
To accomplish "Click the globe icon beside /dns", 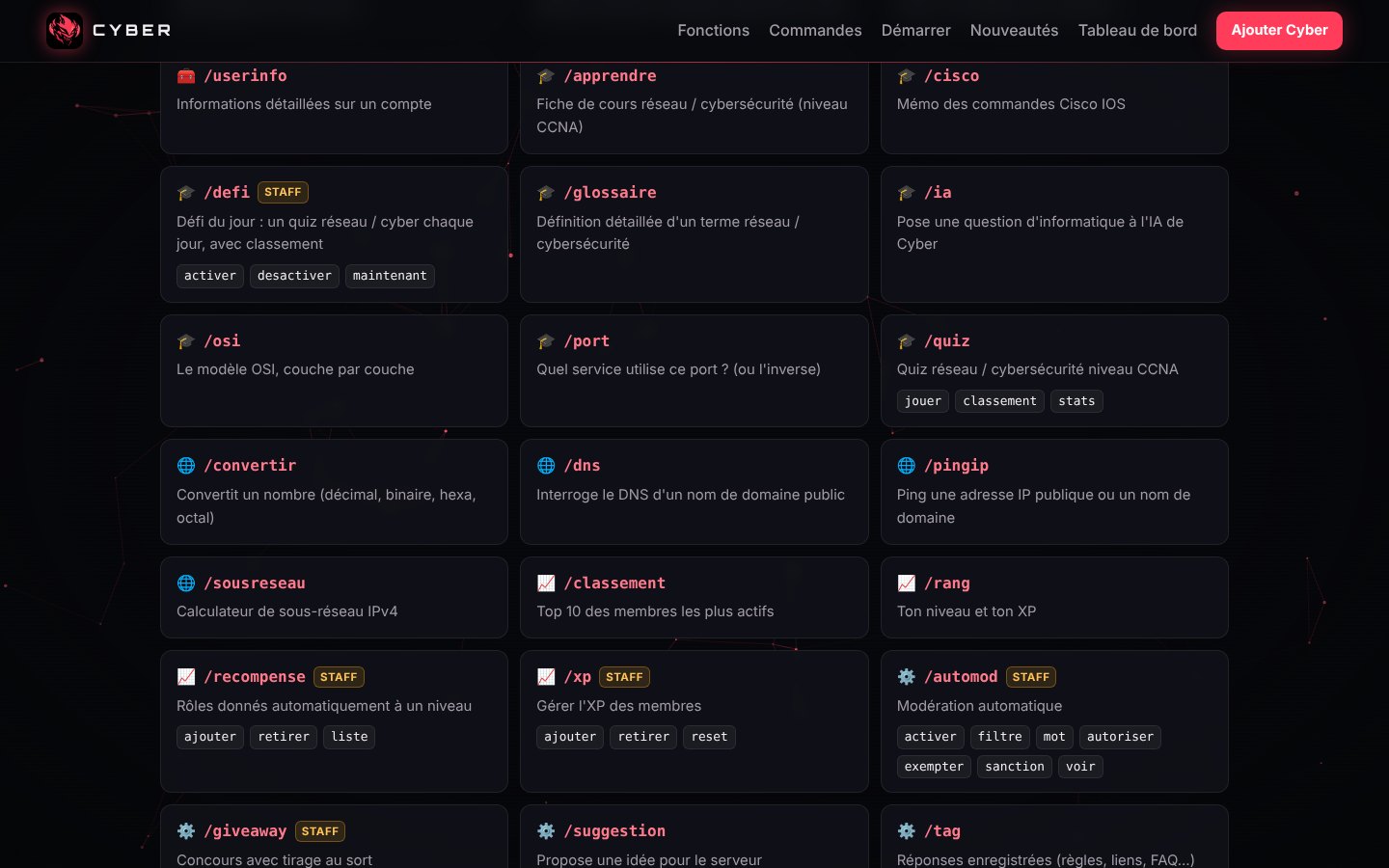I will tap(546, 466).
